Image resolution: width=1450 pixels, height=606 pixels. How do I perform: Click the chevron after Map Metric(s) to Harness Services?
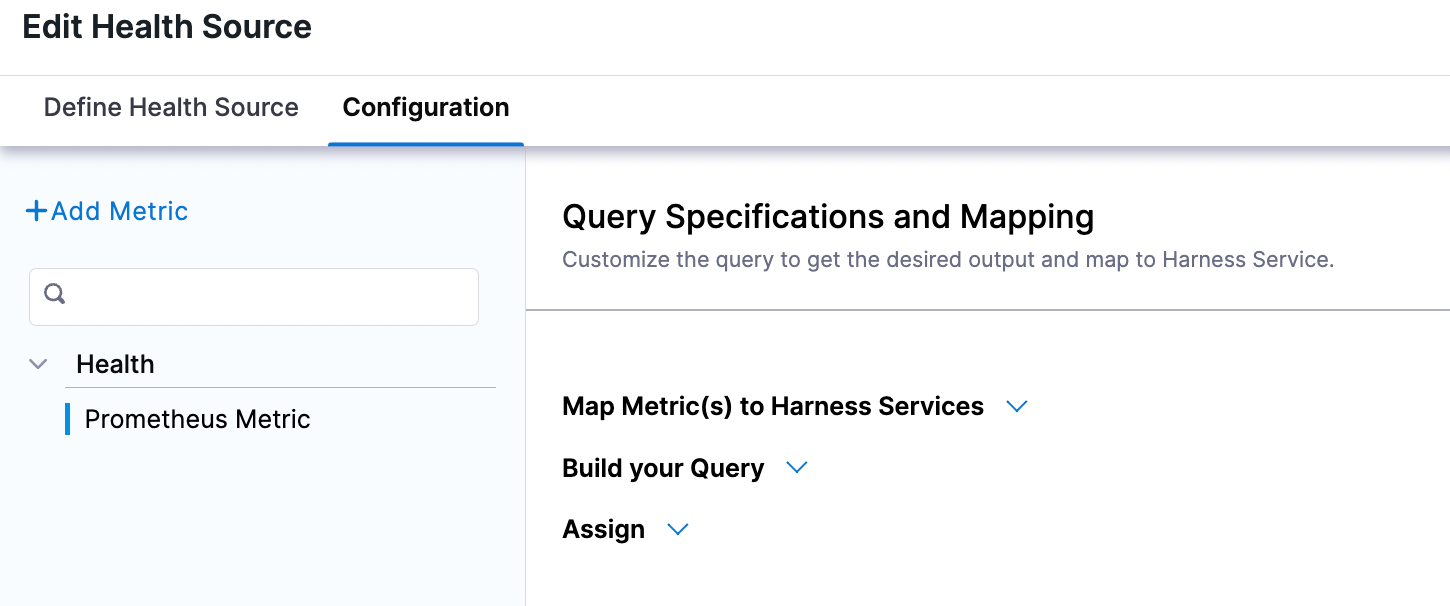1017,406
